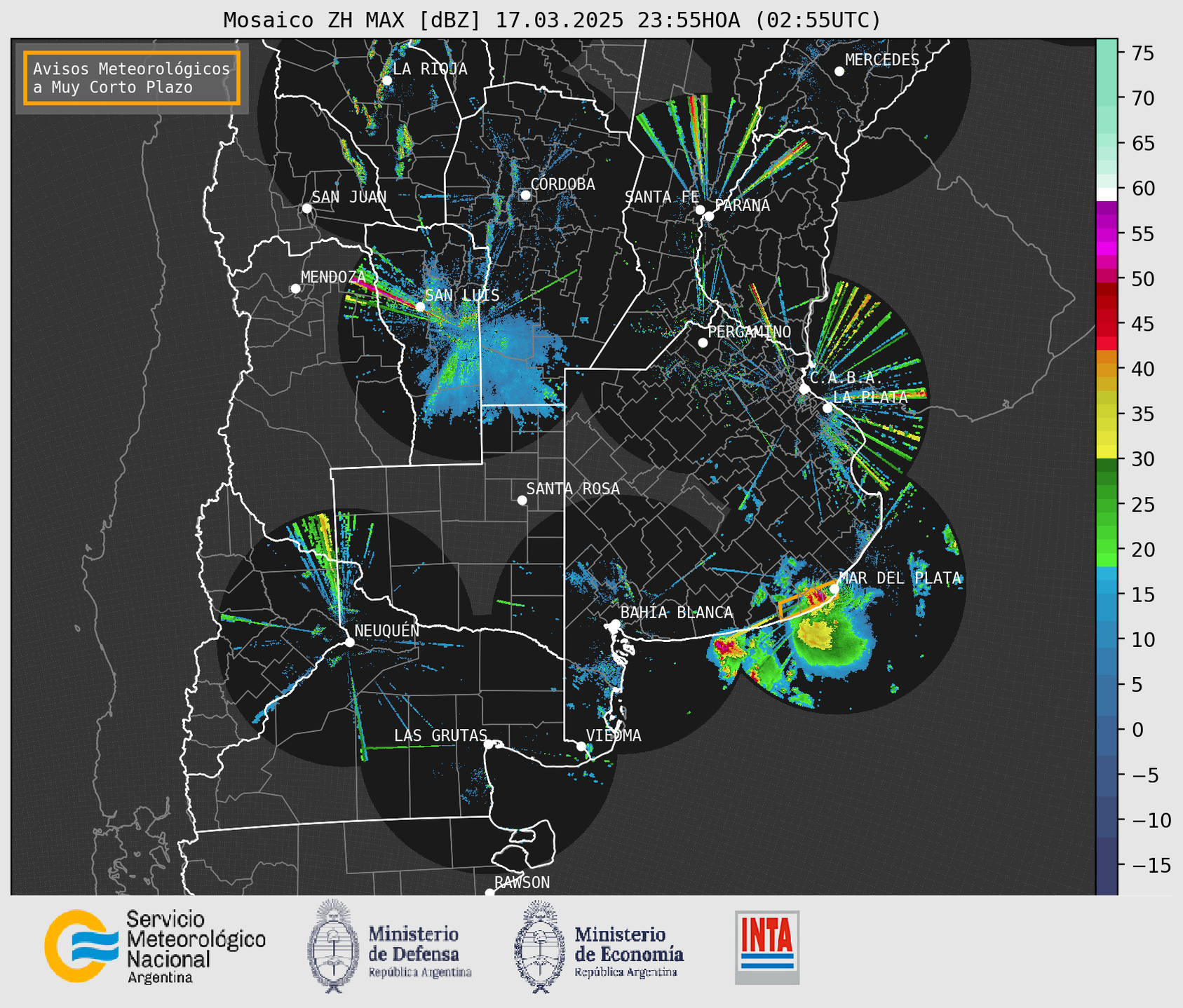The image size is (1183, 1008).
Task: Click the 20 label on the colorbar
Action: [1142, 550]
